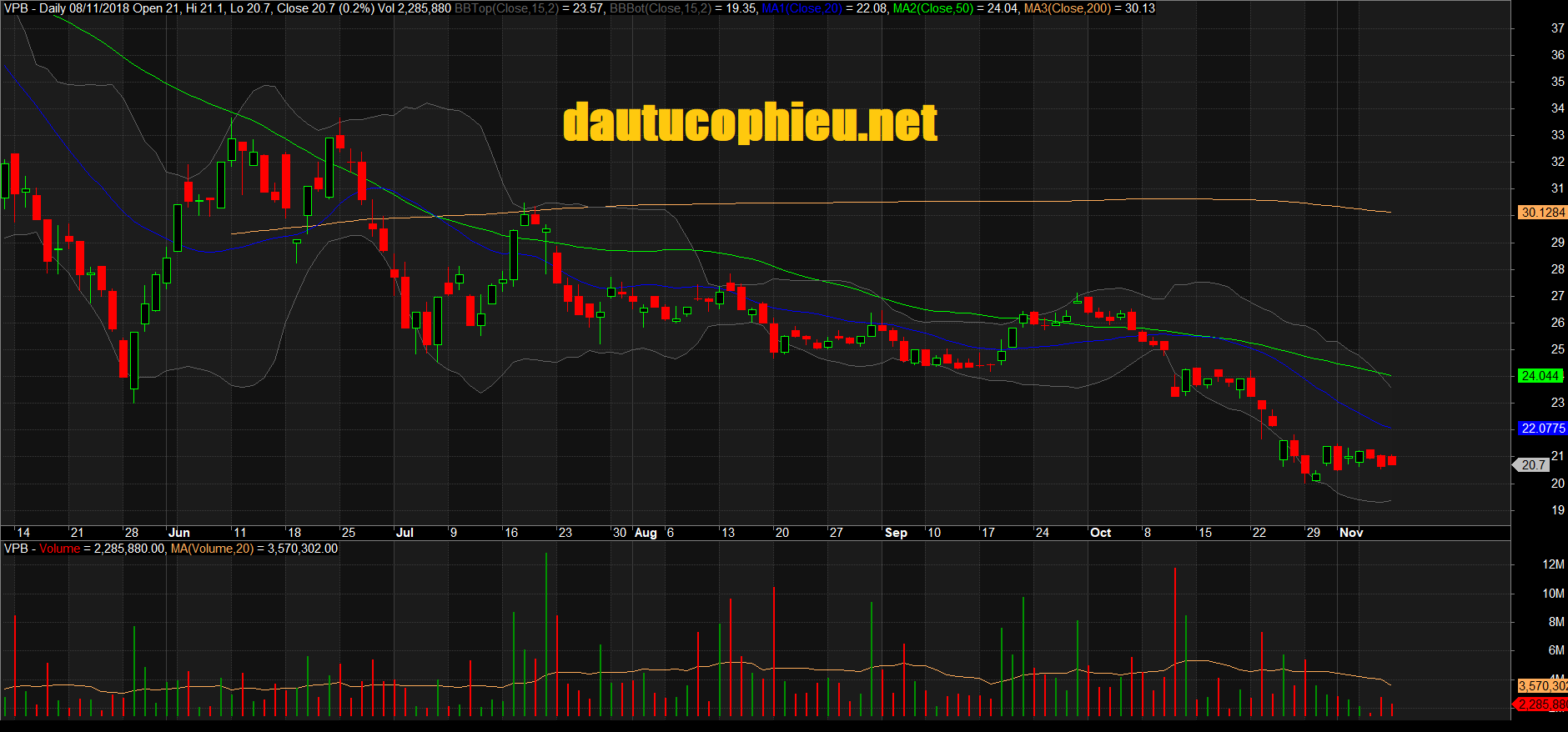Screen dimensions: 1568x732
Task: Click the MA1(Close,20) indicator label
Action: (802, 8)
